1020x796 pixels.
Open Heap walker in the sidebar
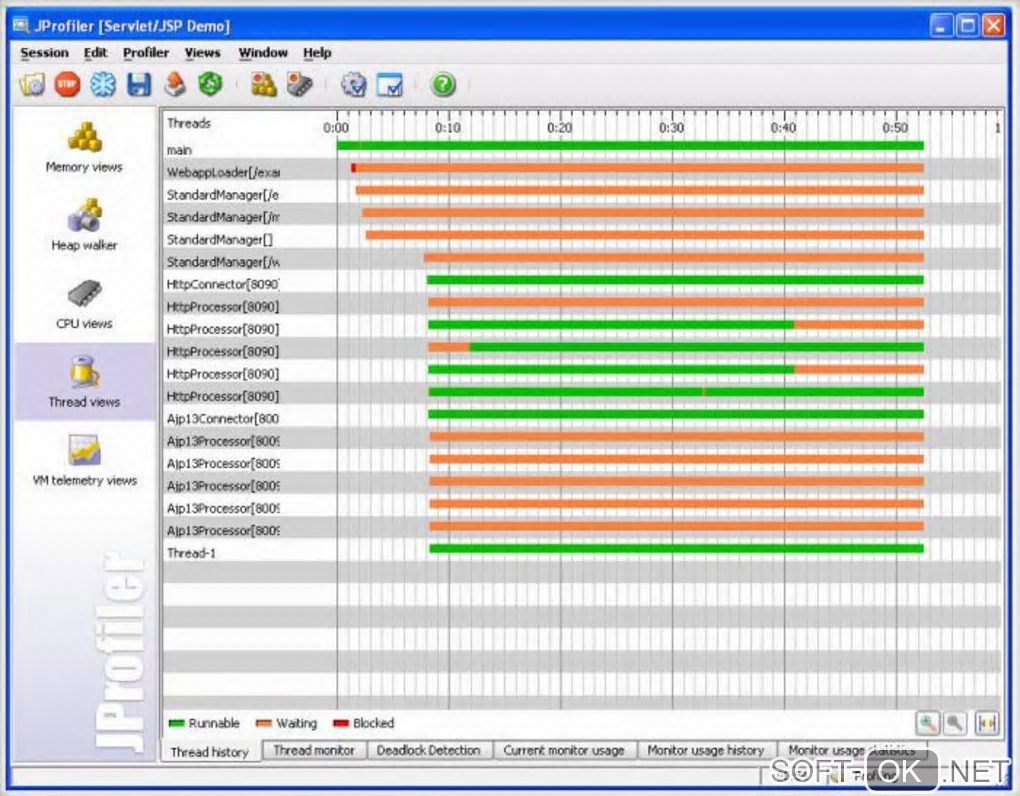[x=84, y=225]
